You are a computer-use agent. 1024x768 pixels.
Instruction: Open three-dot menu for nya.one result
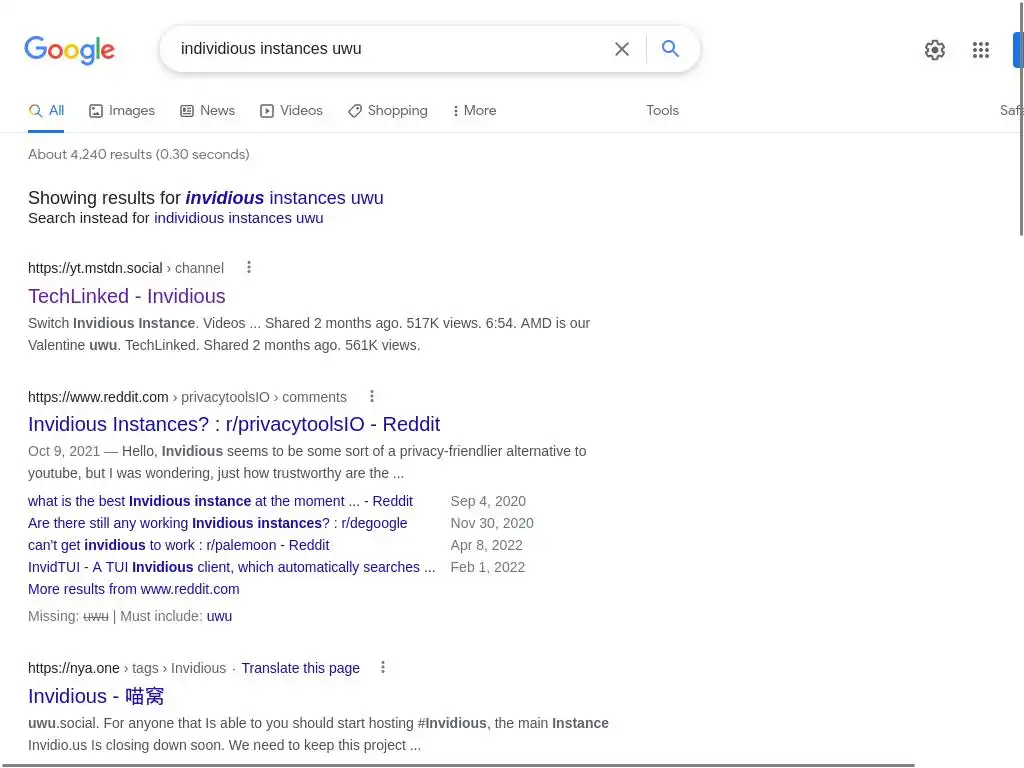[383, 667]
